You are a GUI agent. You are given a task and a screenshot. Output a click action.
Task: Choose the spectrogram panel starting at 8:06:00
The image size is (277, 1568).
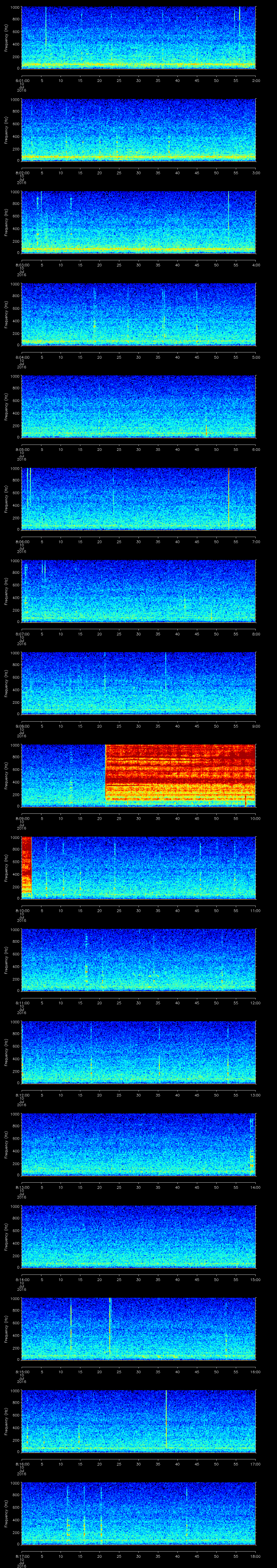click(139, 499)
